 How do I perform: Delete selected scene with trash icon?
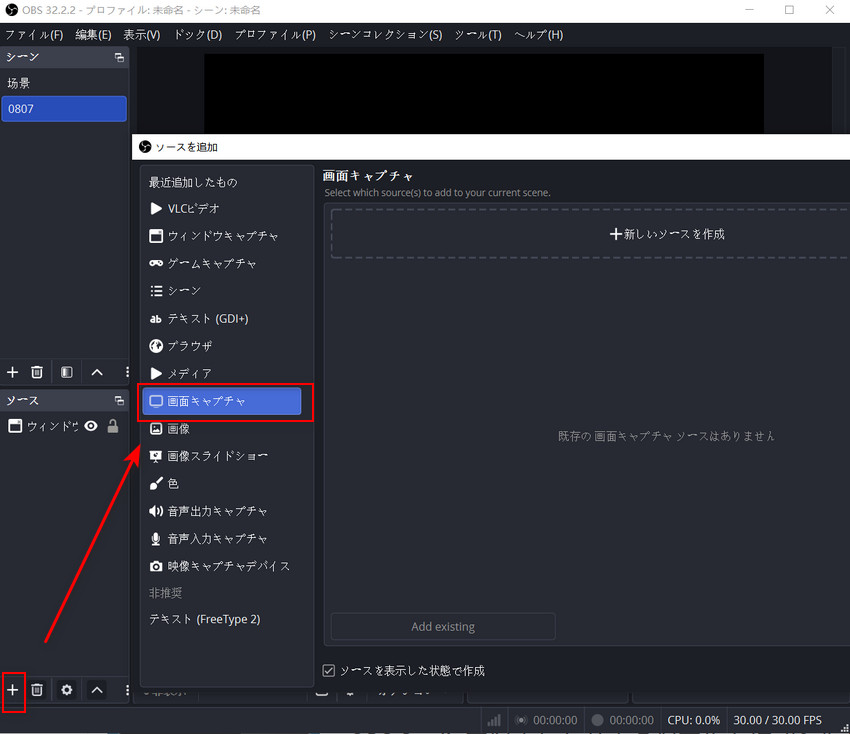(37, 372)
